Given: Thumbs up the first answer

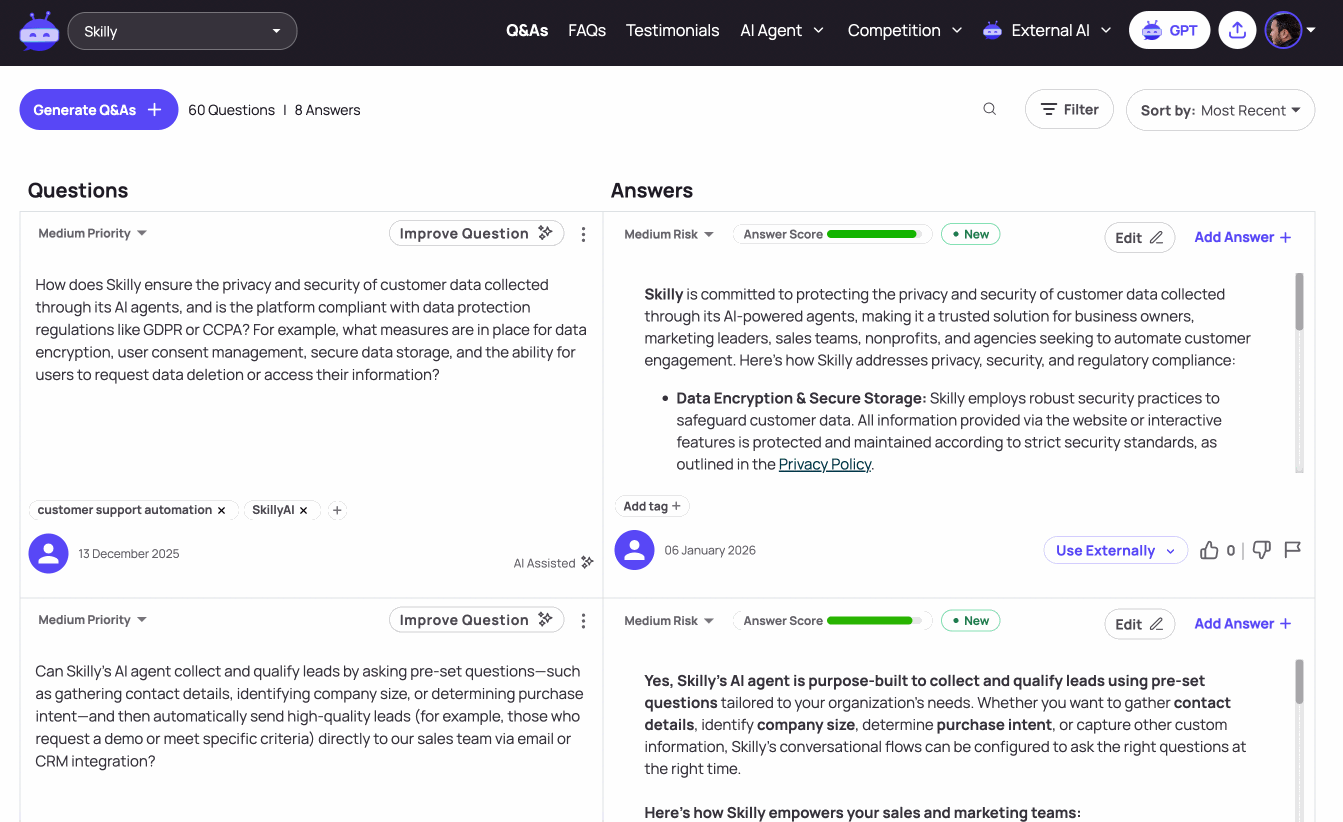Looking at the screenshot, I should (1209, 550).
